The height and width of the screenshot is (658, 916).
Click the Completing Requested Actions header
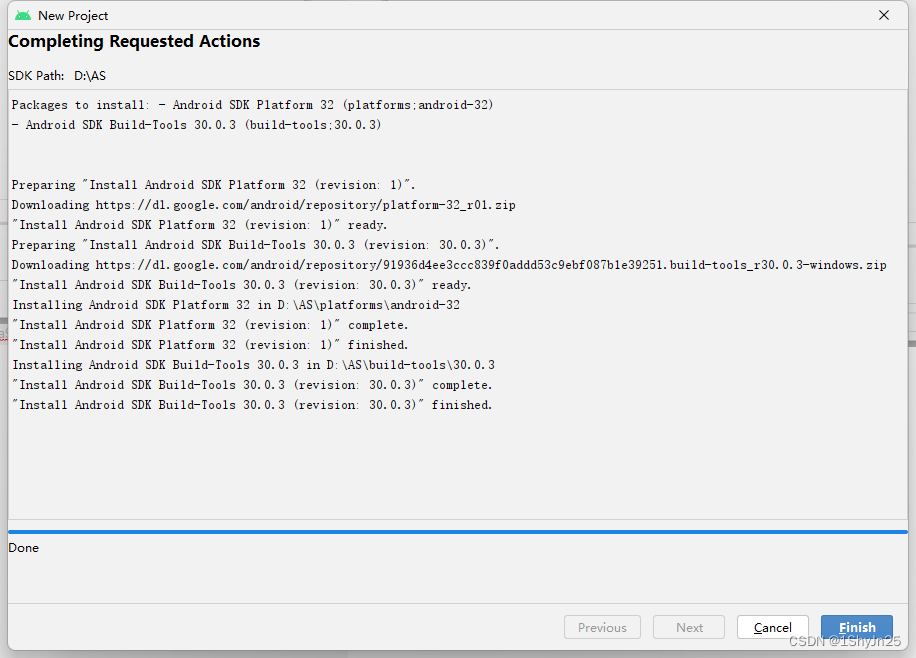point(134,41)
